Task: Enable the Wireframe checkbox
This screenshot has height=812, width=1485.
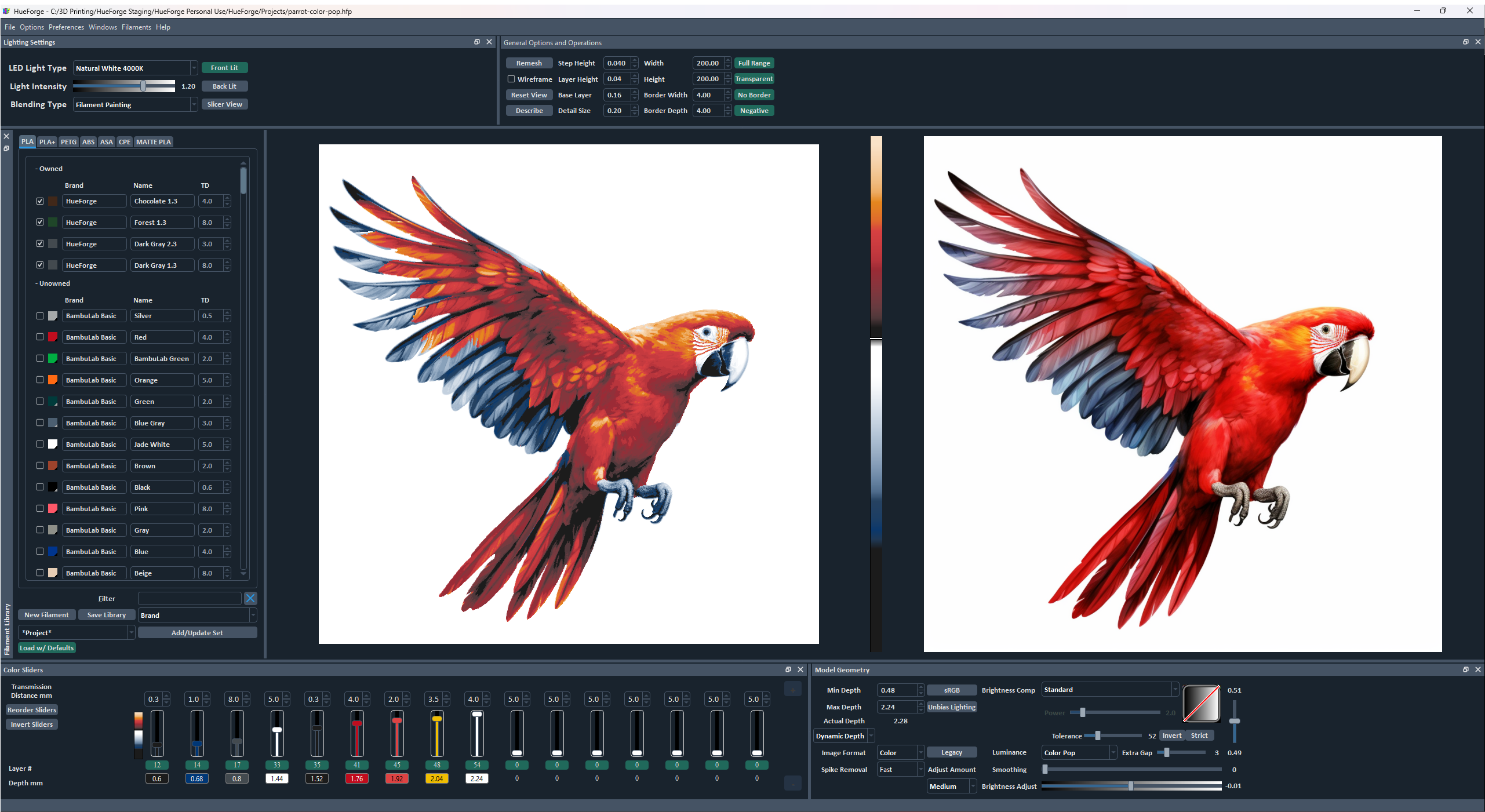Action: click(x=512, y=79)
